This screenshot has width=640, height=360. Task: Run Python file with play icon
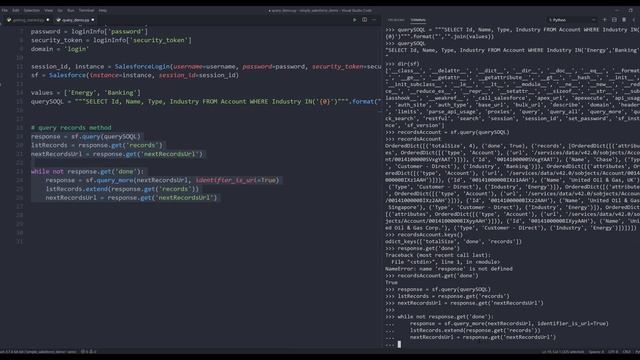(354, 20)
